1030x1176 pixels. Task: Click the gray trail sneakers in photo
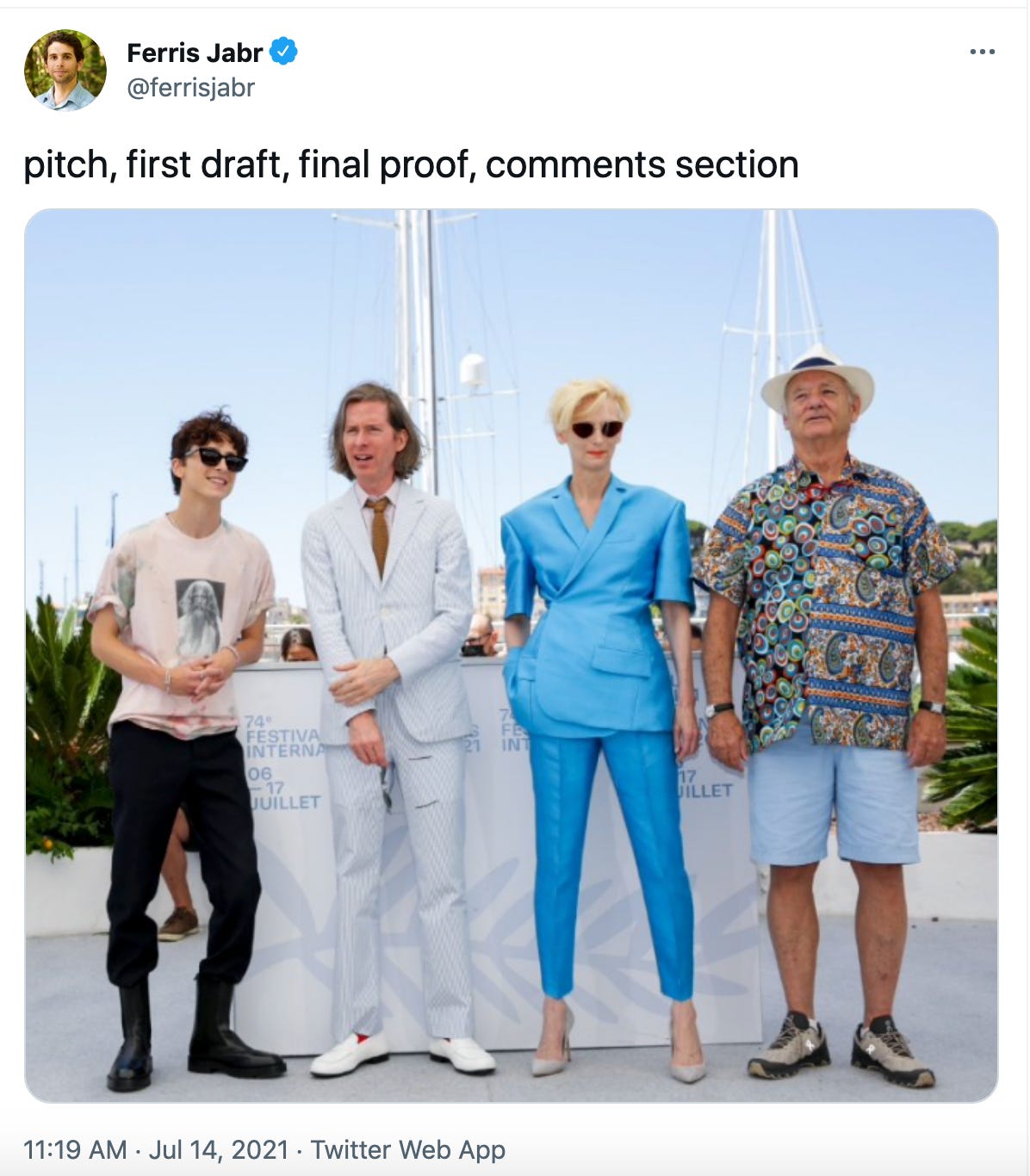840,1050
